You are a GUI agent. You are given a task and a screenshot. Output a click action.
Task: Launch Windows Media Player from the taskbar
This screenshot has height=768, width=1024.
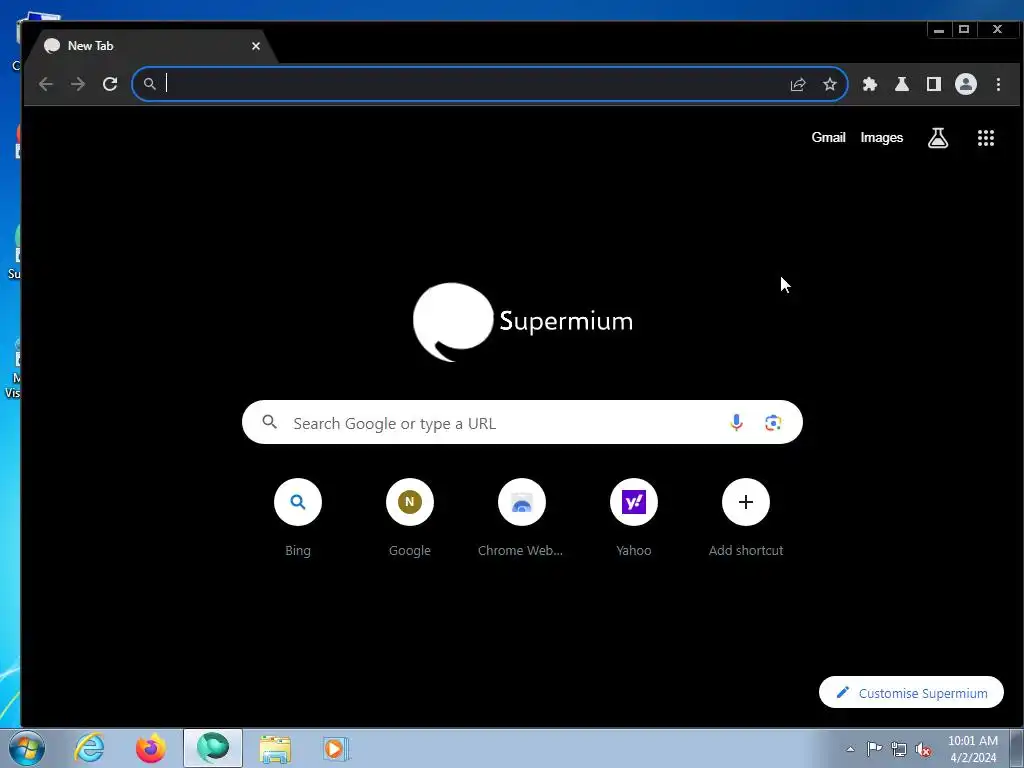336,748
